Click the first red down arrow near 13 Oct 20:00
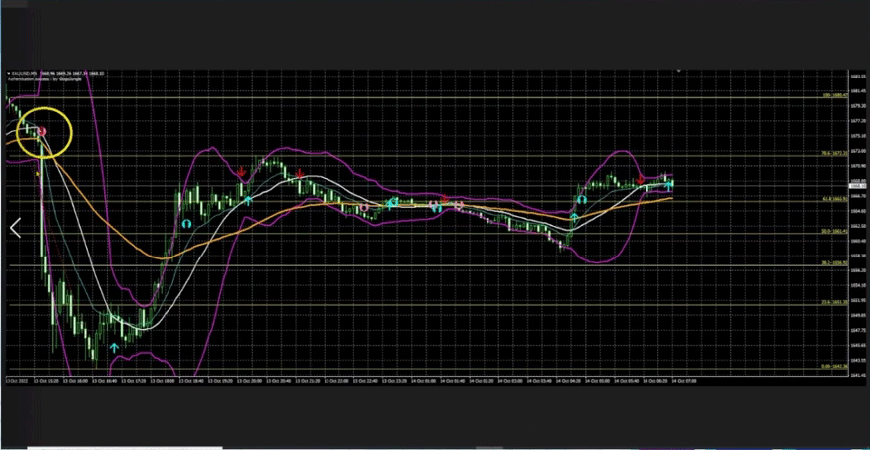The image size is (870, 450). 241,171
